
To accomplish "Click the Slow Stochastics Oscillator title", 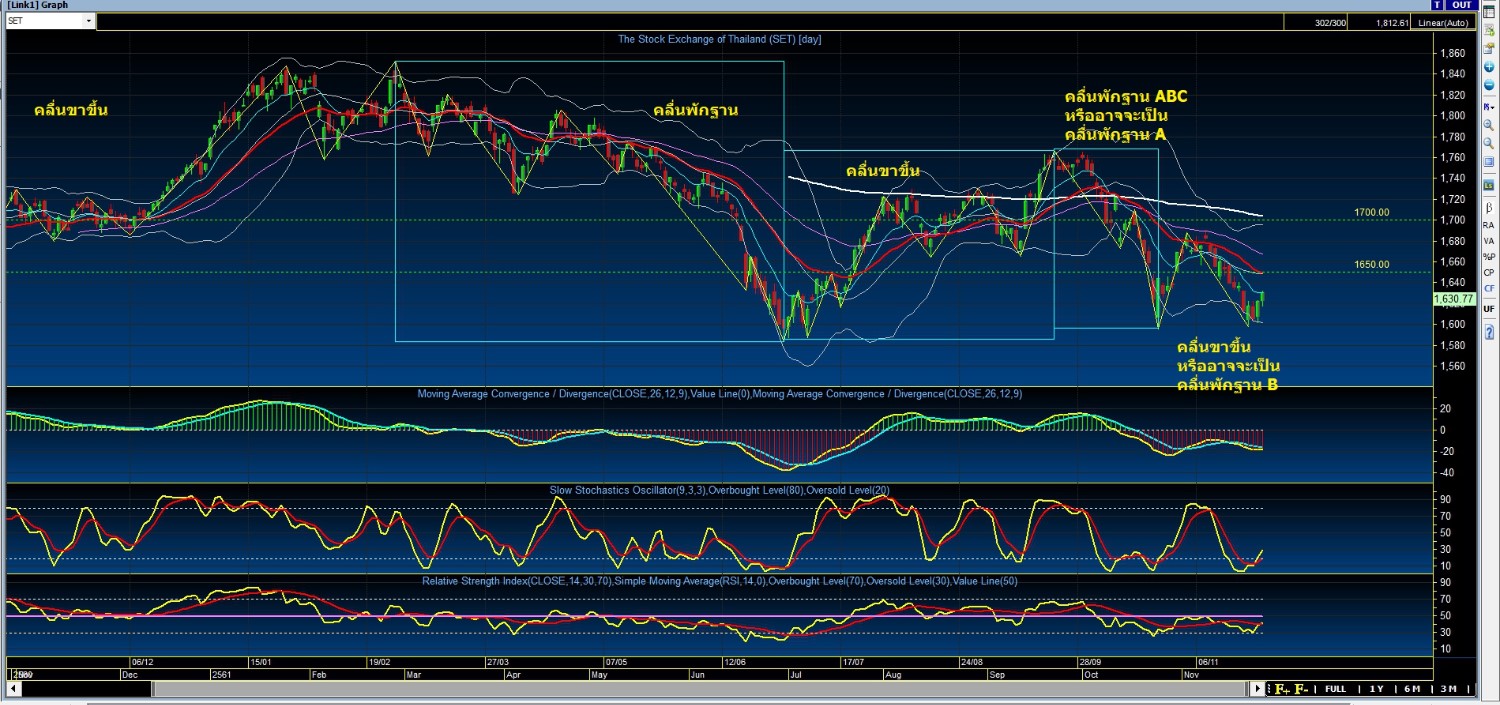I will click(x=718, y=490).
